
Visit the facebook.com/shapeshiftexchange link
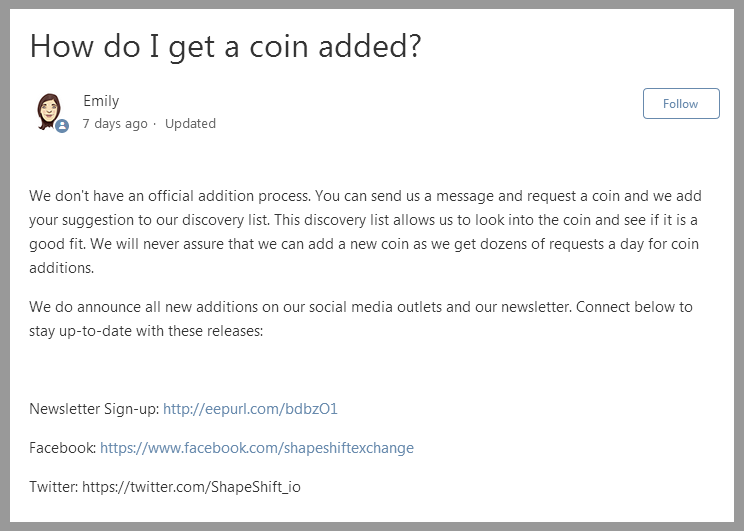257,447
